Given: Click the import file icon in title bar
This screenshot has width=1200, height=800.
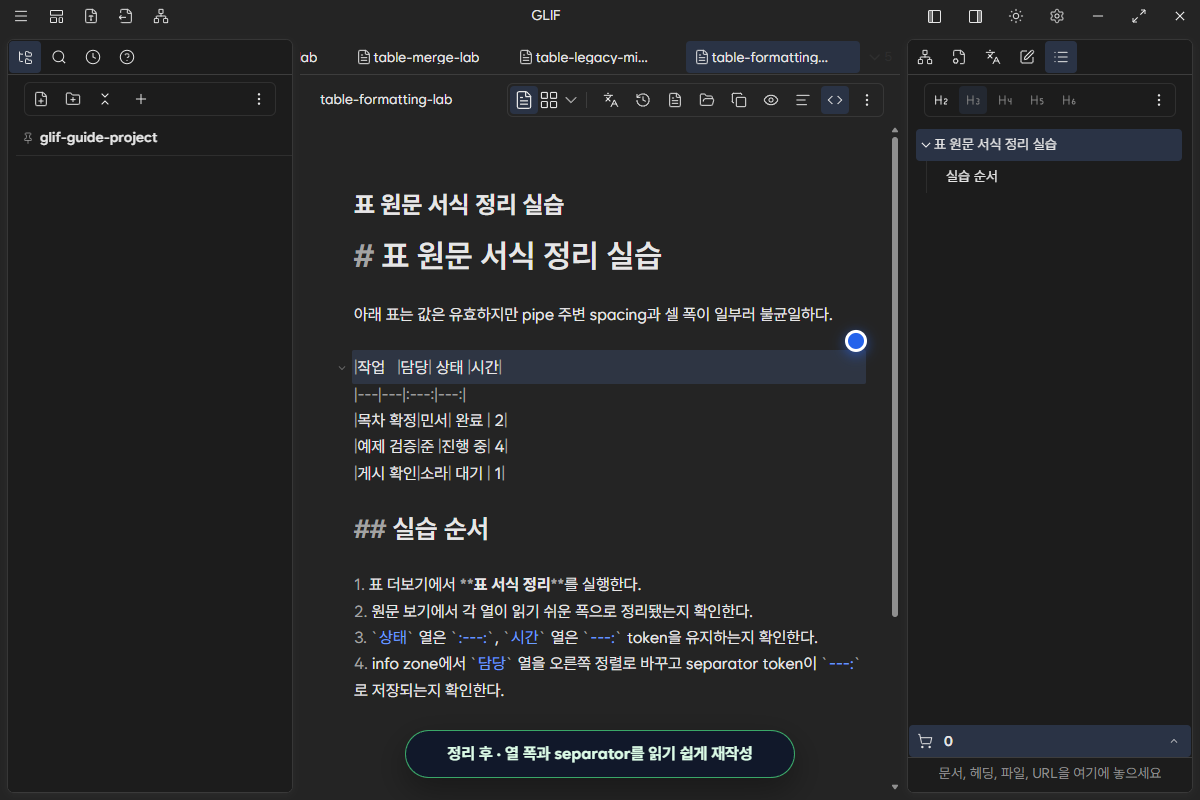Looking at the screenshot, I should (125, 16).
